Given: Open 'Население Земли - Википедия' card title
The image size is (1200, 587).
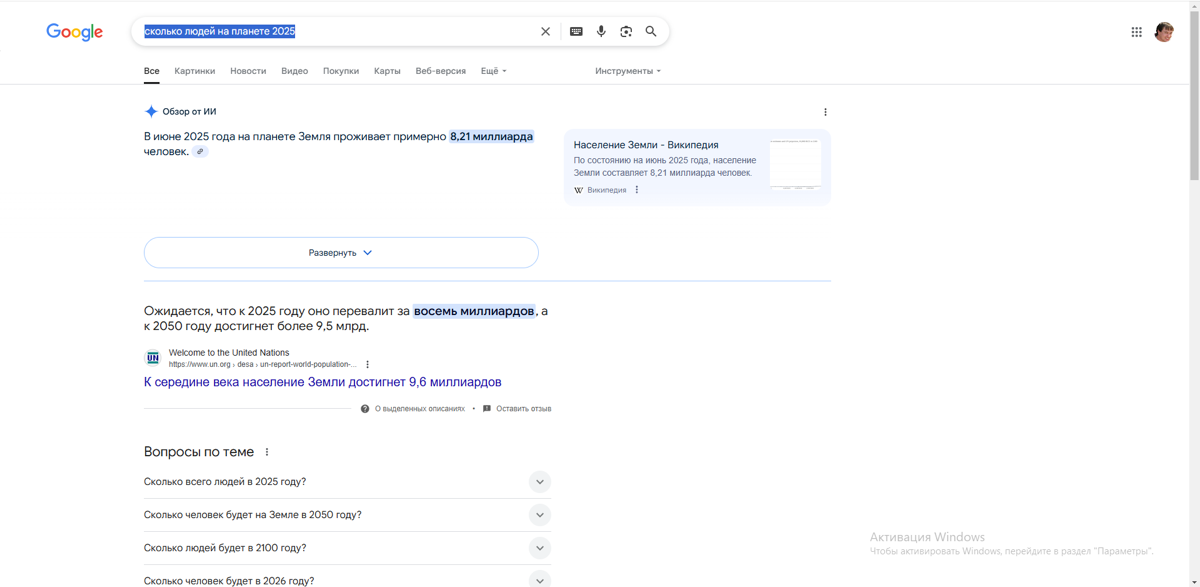Looking at the screenshot, I should click(x=646, y=145).
